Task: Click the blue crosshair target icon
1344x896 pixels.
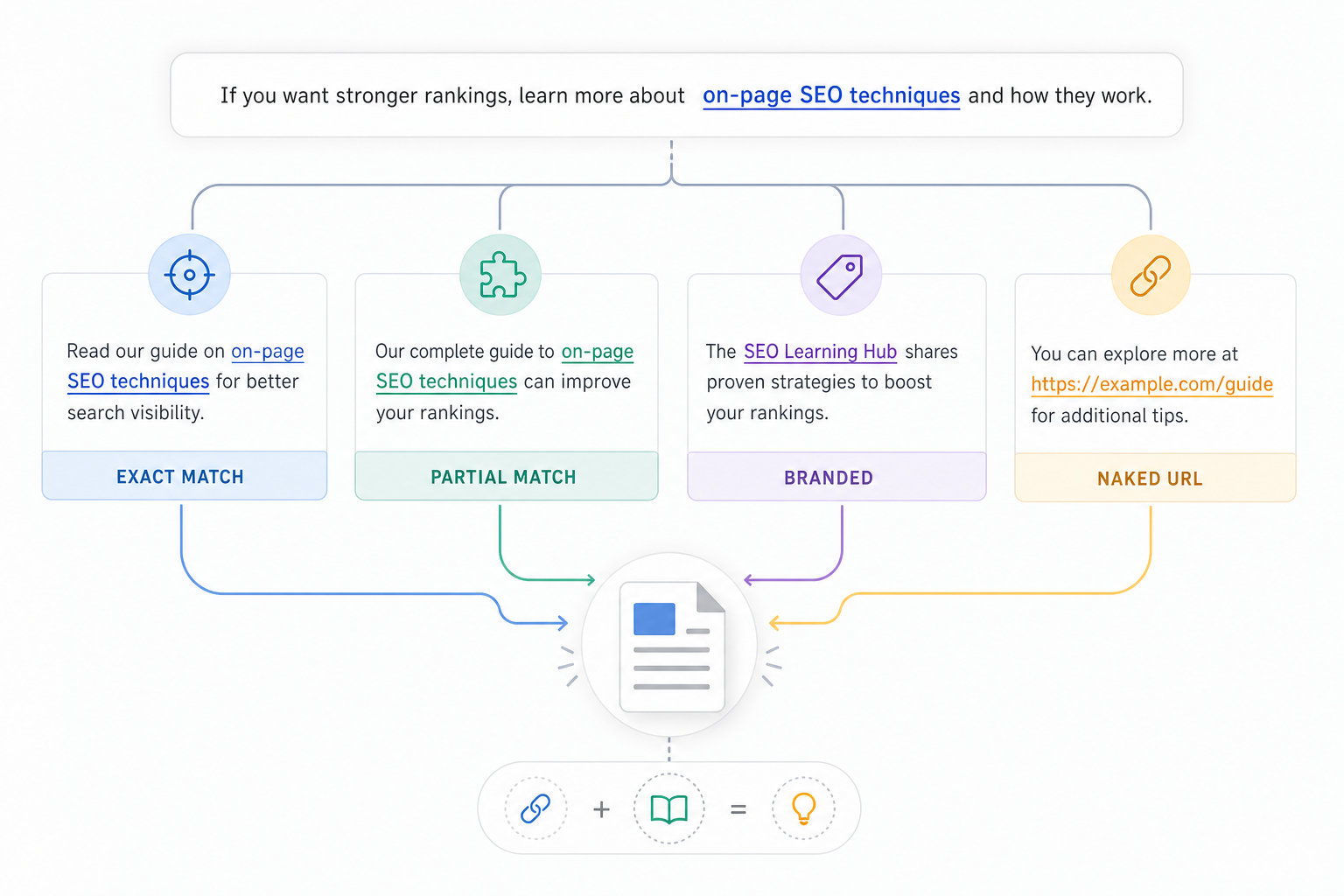Action: coord(189,275)
